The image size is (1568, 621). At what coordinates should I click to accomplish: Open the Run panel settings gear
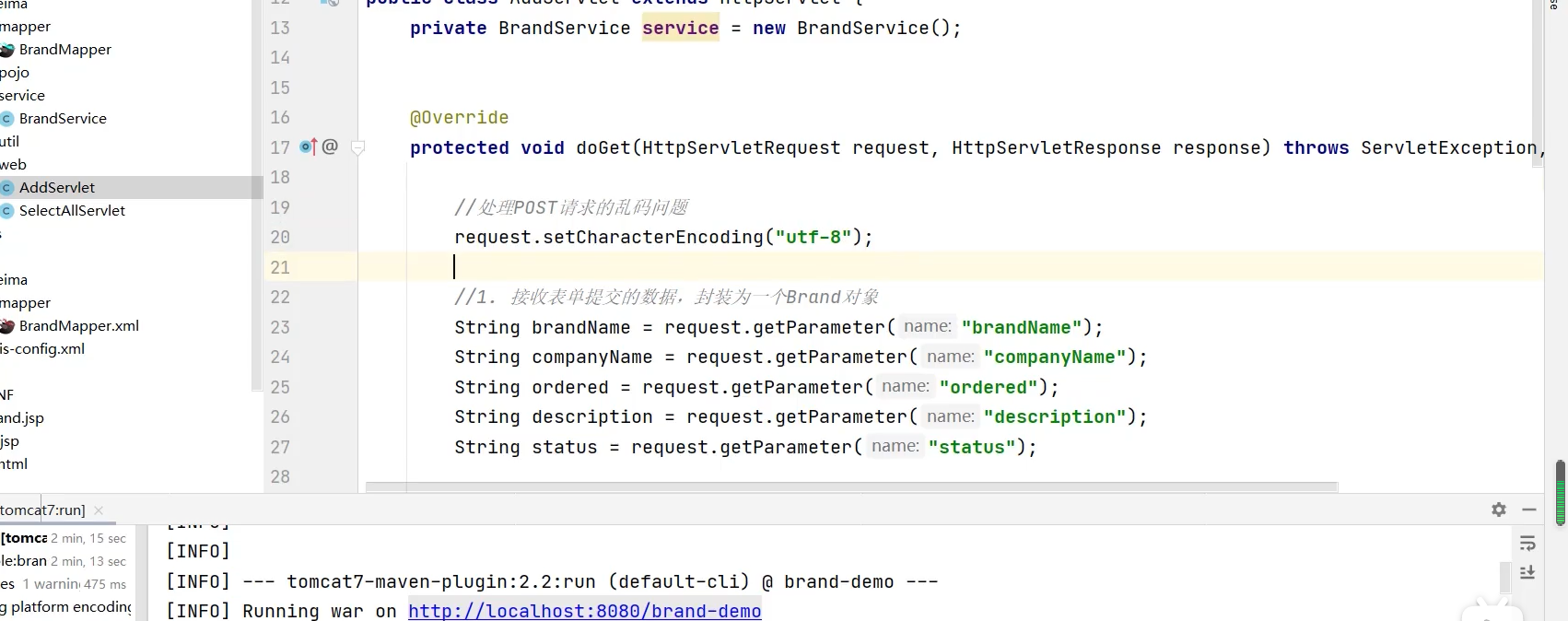[1499, 510]
